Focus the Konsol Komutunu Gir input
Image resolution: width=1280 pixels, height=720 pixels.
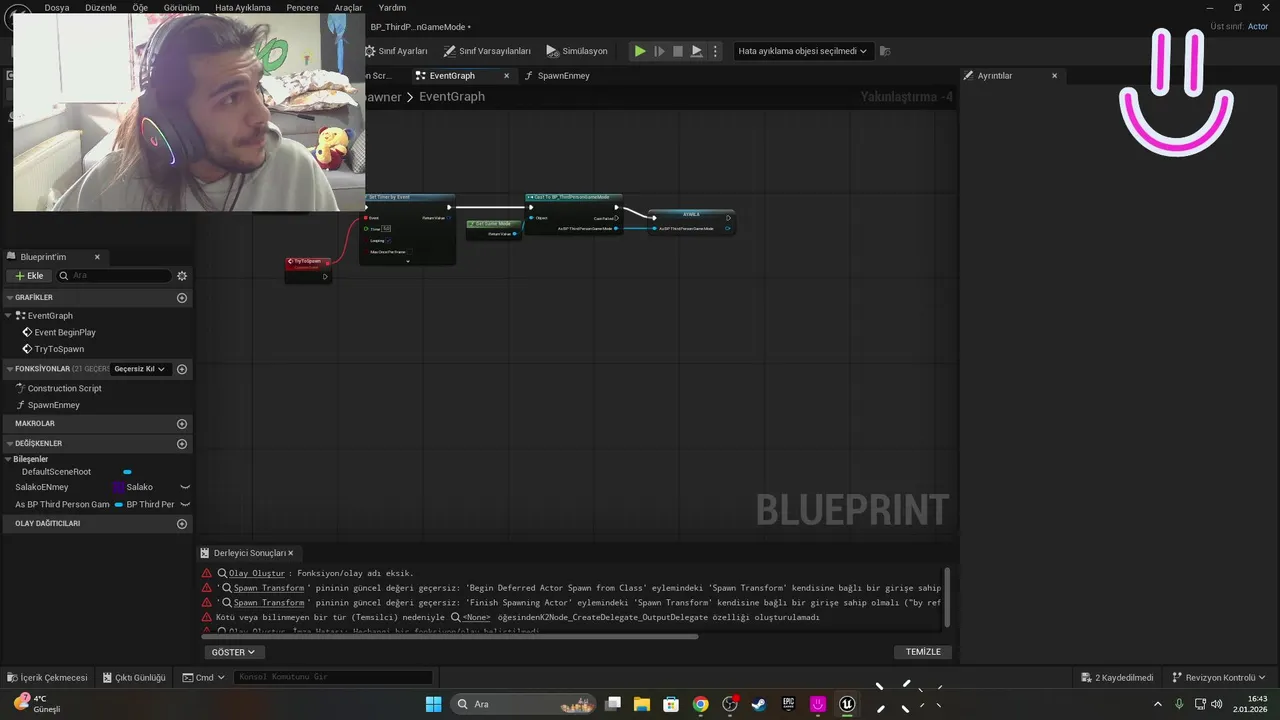(x=333, y=678)
